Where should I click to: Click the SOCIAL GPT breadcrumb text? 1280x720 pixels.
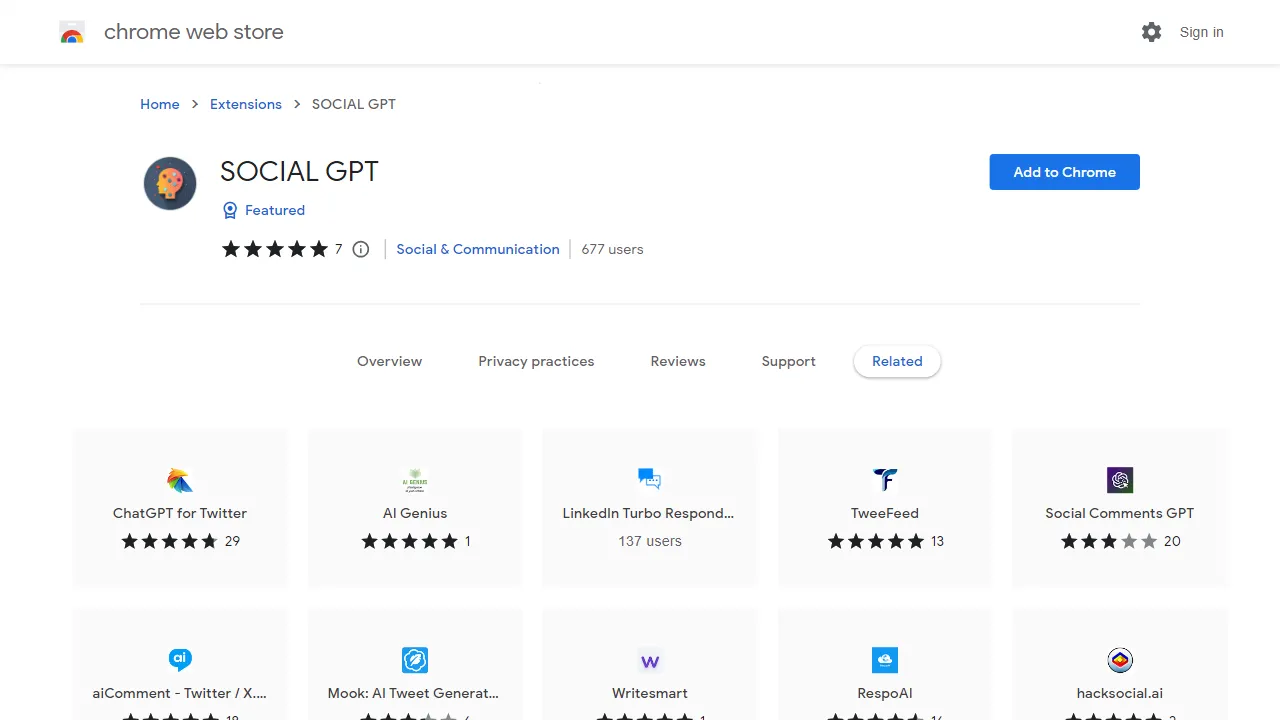click(x=354, y=104)
